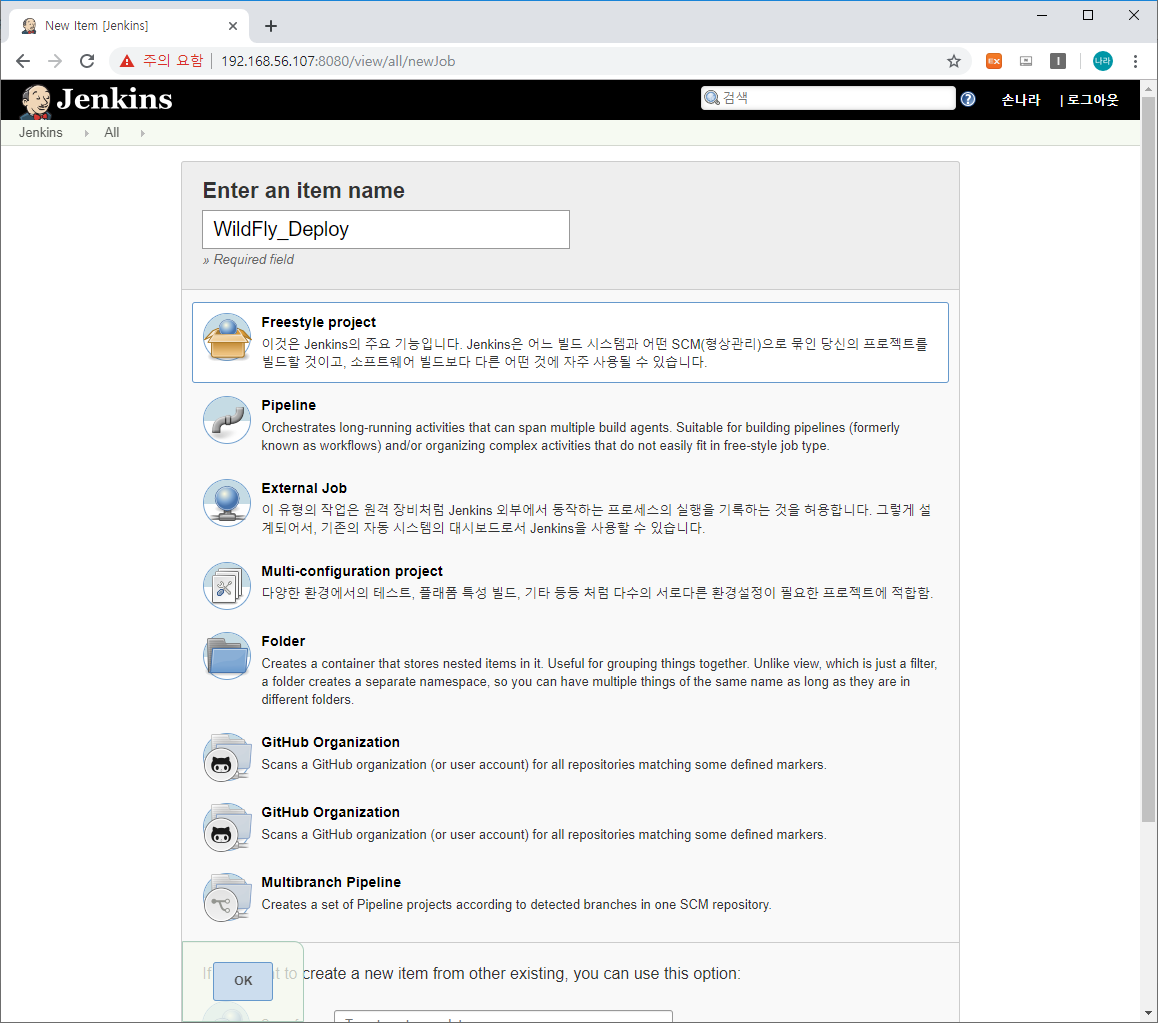
Task: Click the Pipeline description starting 'Orchestrates long-running'
Action: 580,437
